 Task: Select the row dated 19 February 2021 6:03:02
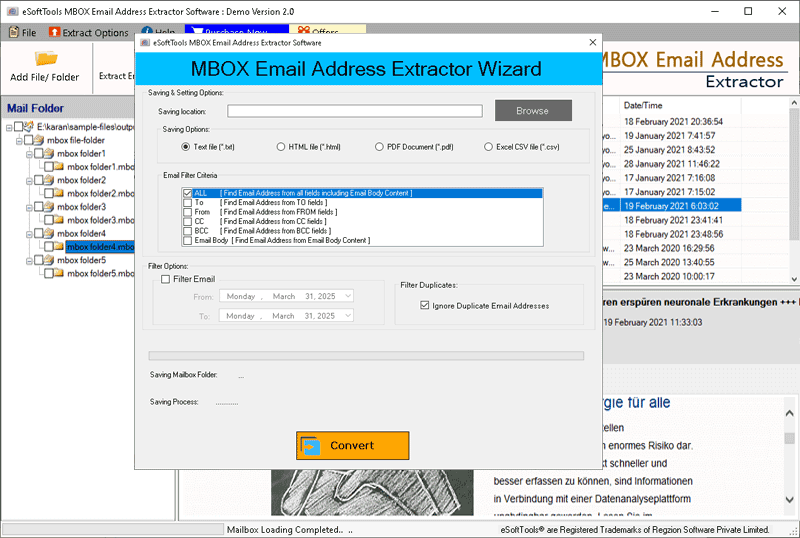click(671, 206)
